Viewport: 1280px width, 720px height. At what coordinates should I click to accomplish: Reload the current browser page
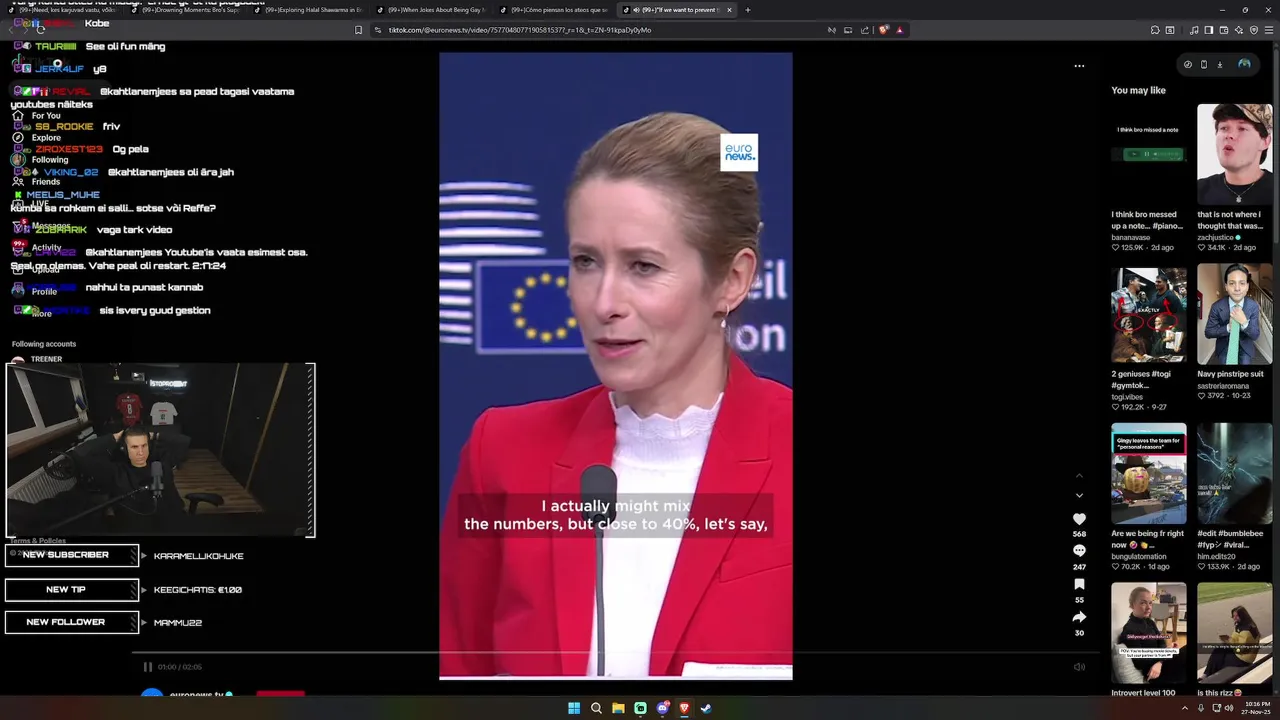(x=40, y=30)
